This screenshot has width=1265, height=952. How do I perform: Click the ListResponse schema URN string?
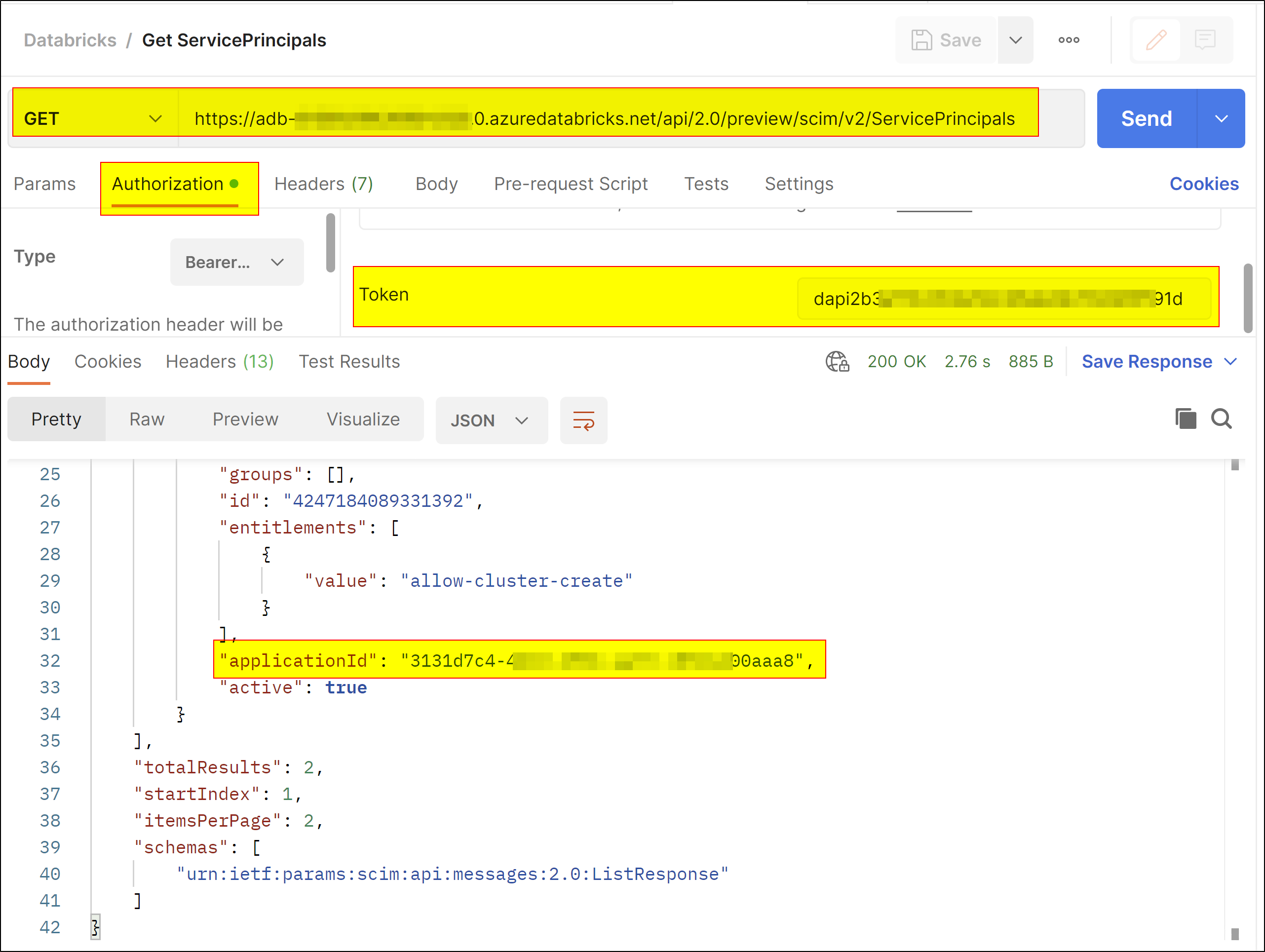click(453, 874)
